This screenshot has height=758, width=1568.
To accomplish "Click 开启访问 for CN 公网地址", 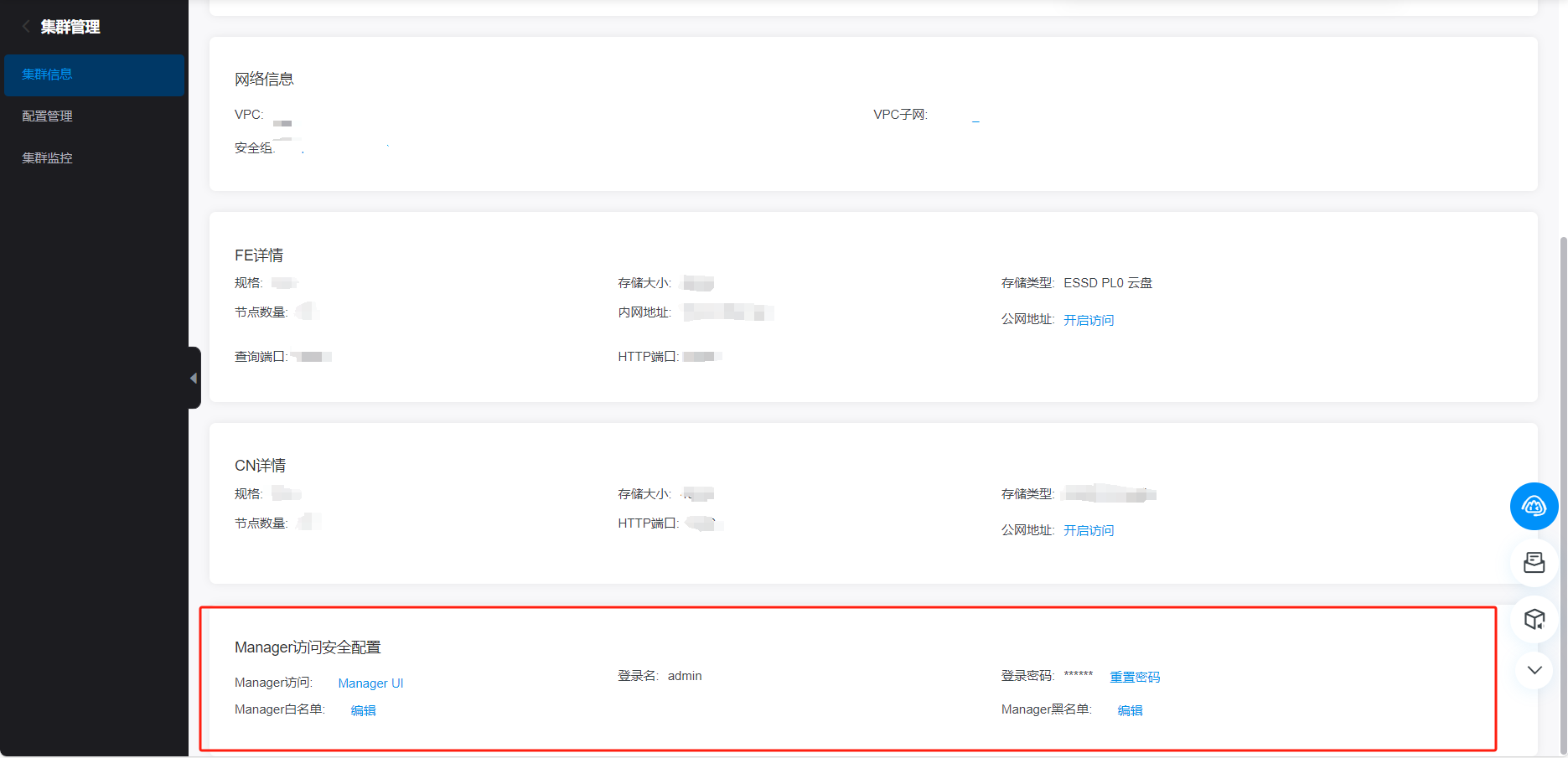I will (x=1089, y=530).
